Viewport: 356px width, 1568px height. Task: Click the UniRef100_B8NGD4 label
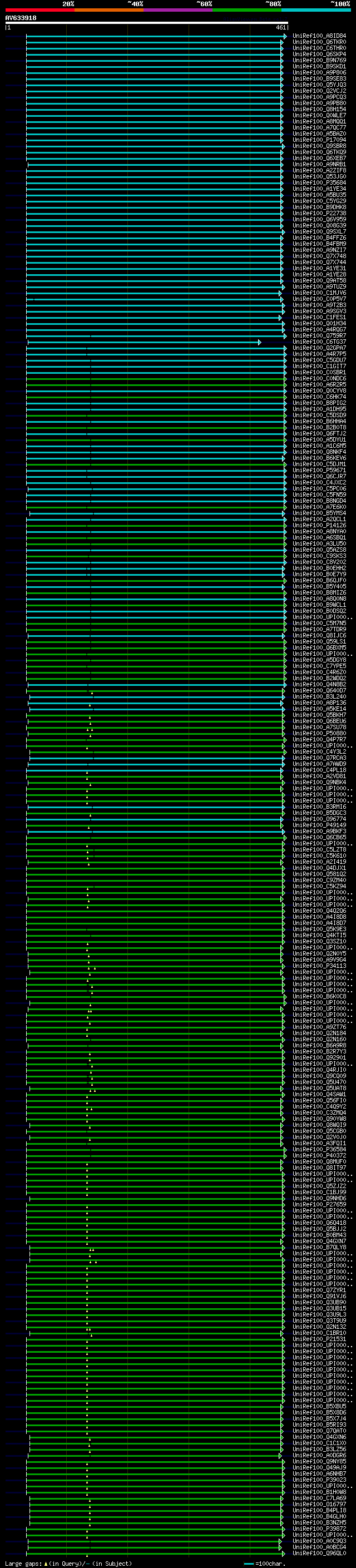point(319,501)
